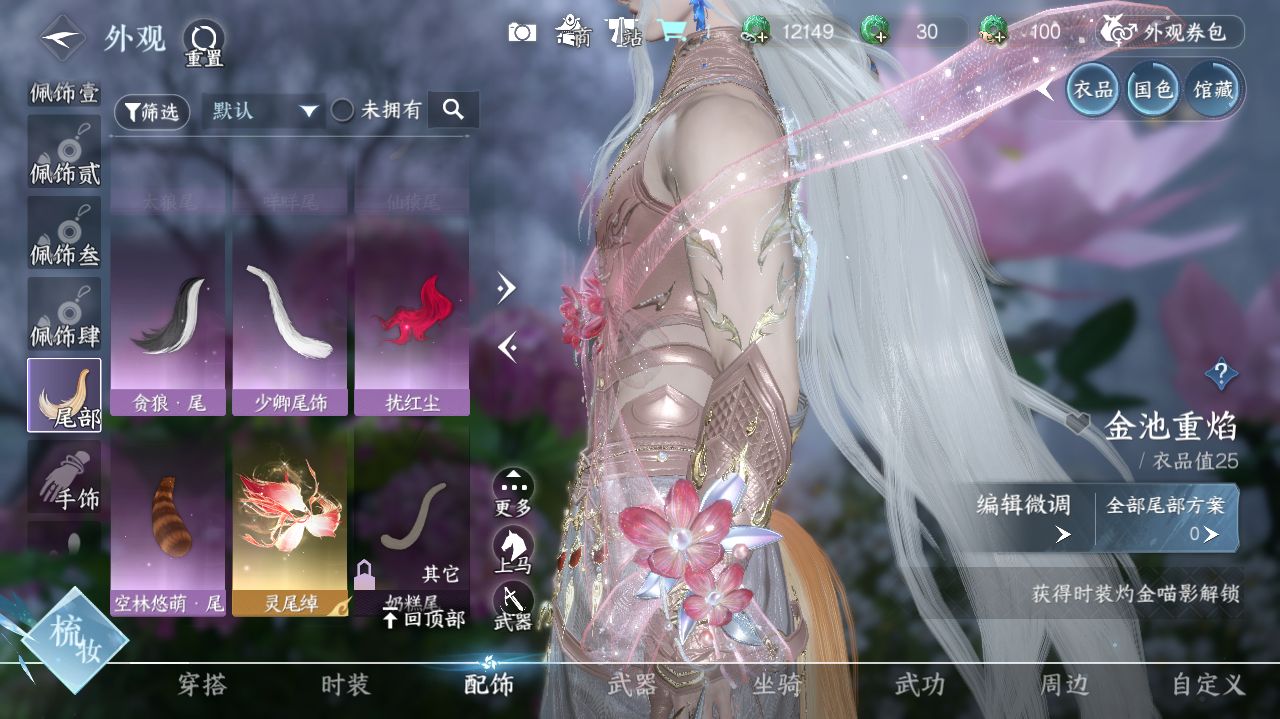This screenshot has height=719, width=1280.
Task: Click the search magnifier icon
Action: pyautogui.click(x=452, y=112)
